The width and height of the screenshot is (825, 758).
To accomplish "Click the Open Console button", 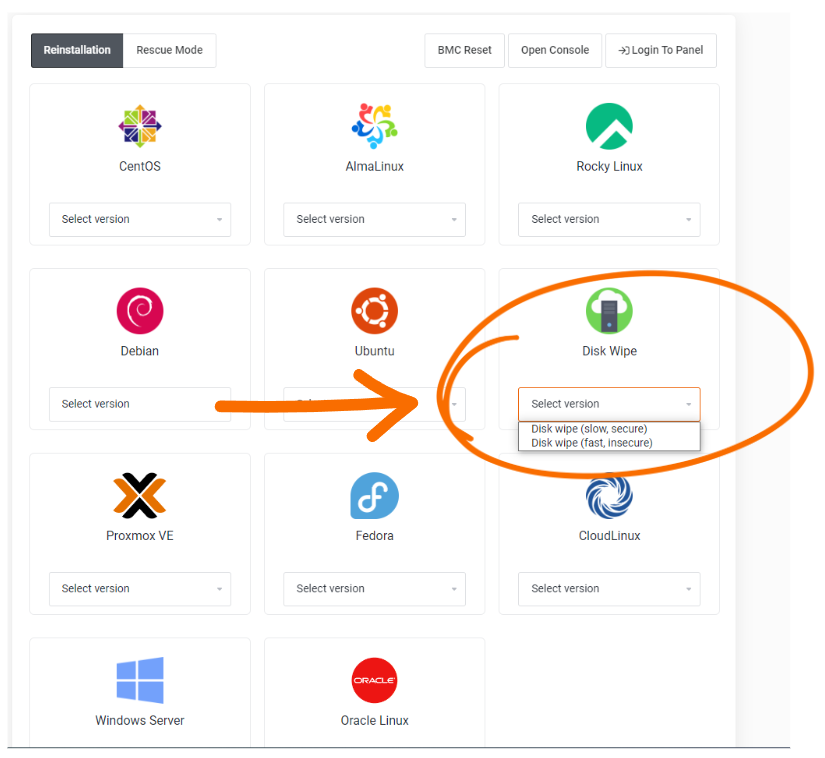I will [x=555, y=50].
